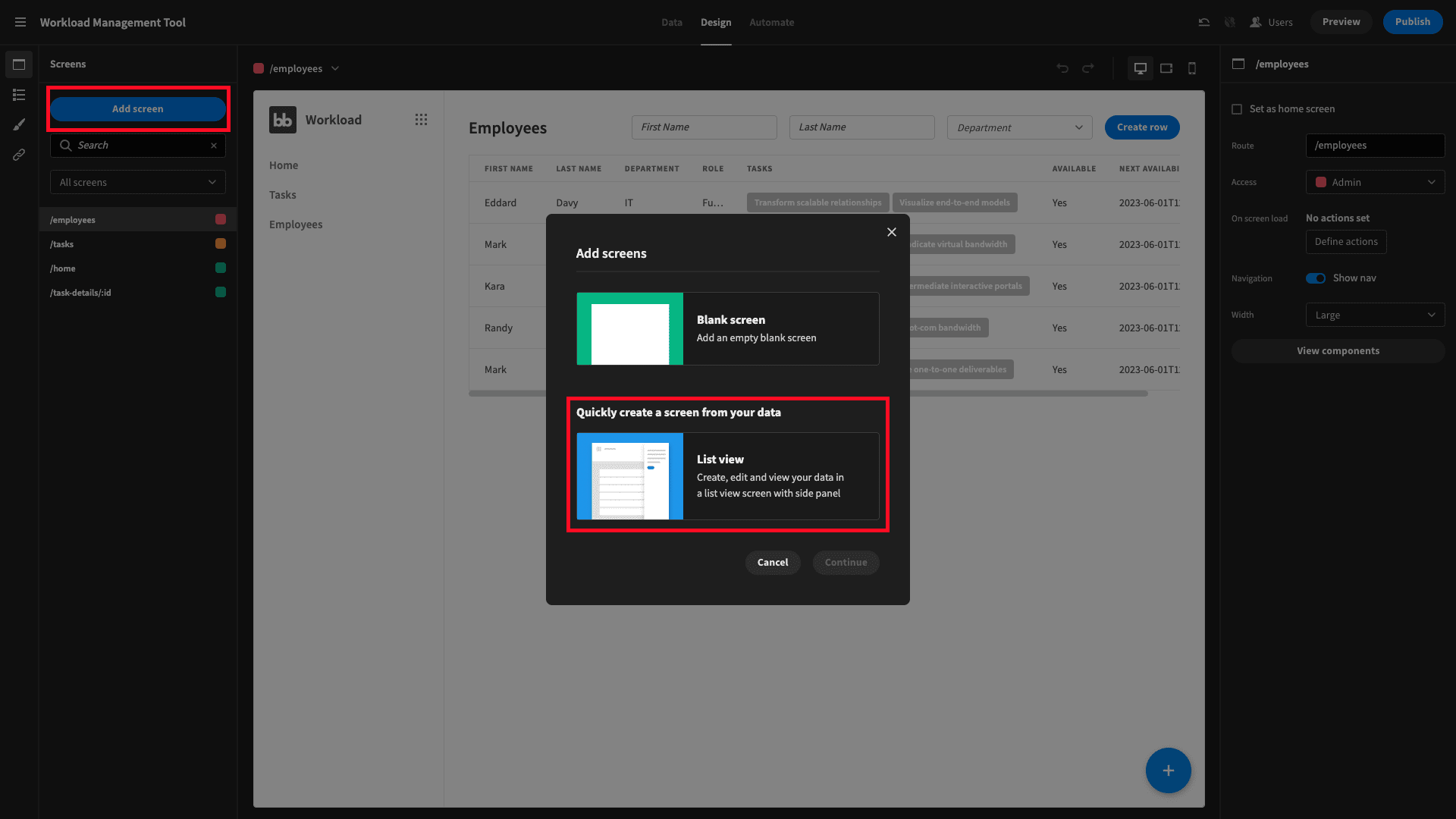Switch to the Automate tab
This screenshot has height=819, width=1456.
point(772,22)
